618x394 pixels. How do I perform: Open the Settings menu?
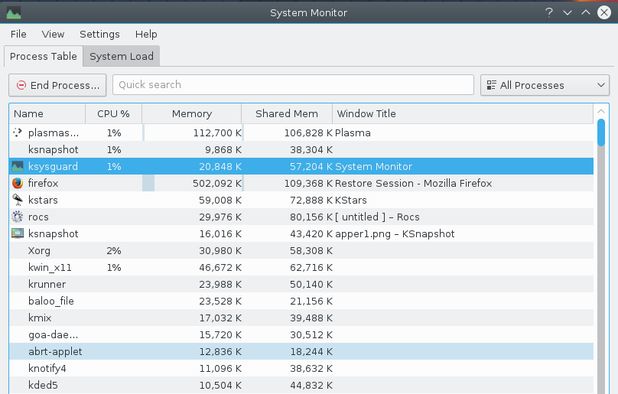[x=99, y=34]
